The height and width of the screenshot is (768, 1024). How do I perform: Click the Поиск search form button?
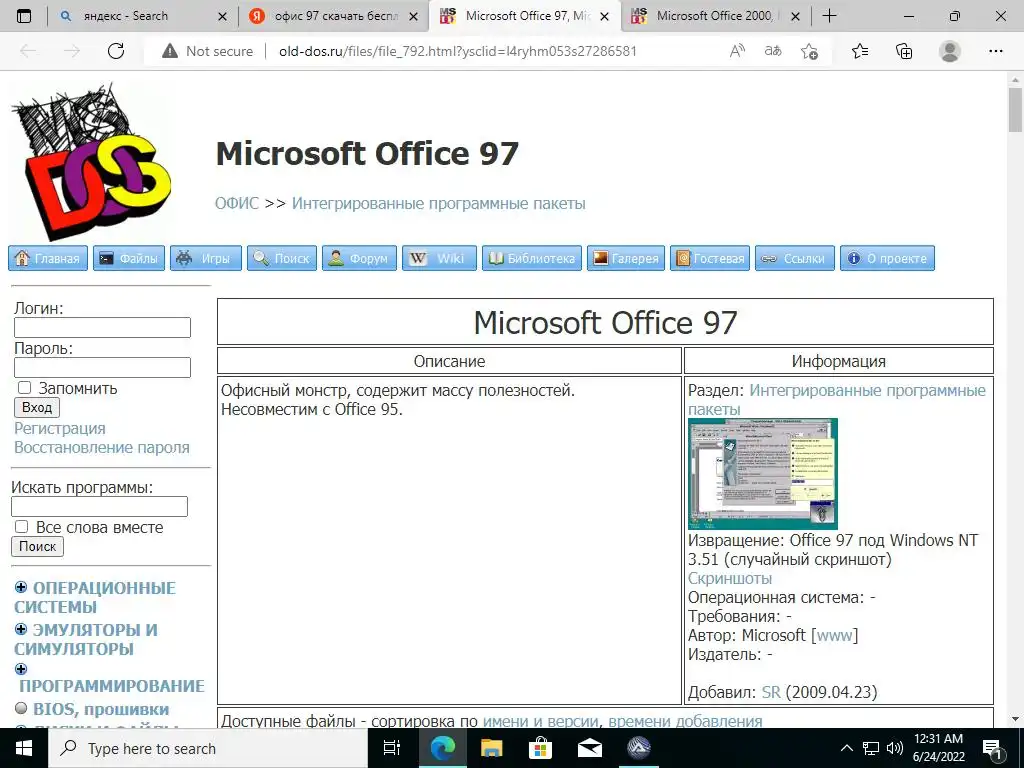(x=37, y=547)
